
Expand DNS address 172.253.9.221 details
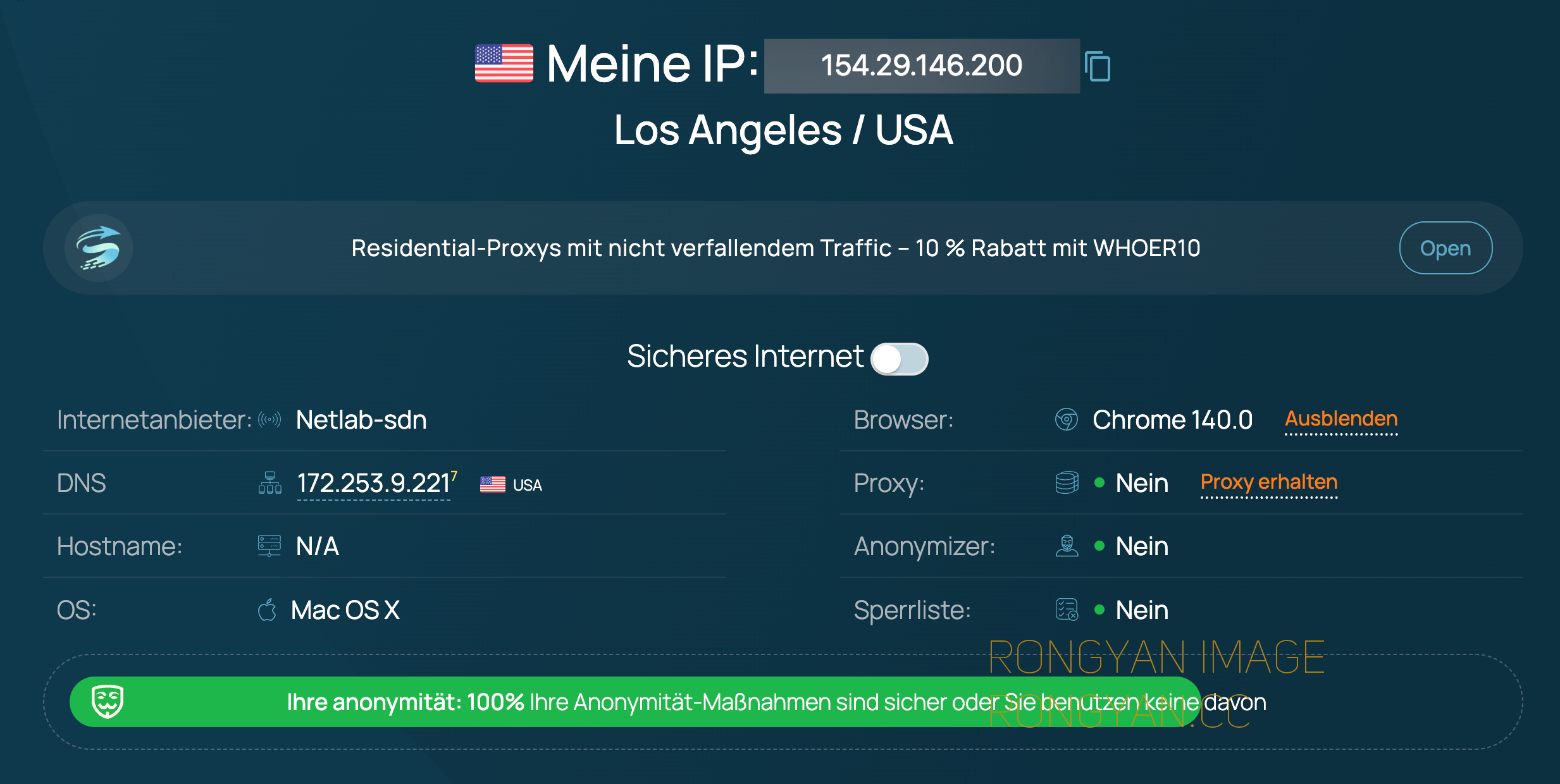click(x=374, y=484)
